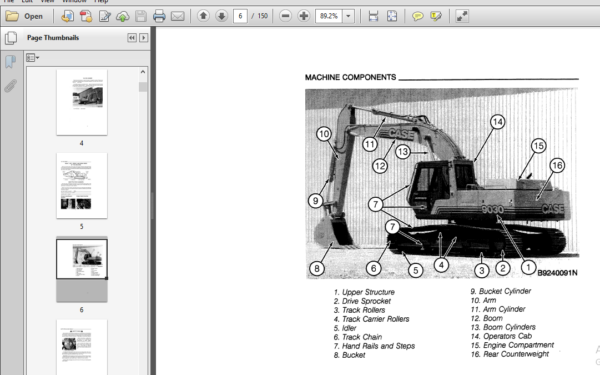Open the zoom percentage dropdown

point(348,16)
